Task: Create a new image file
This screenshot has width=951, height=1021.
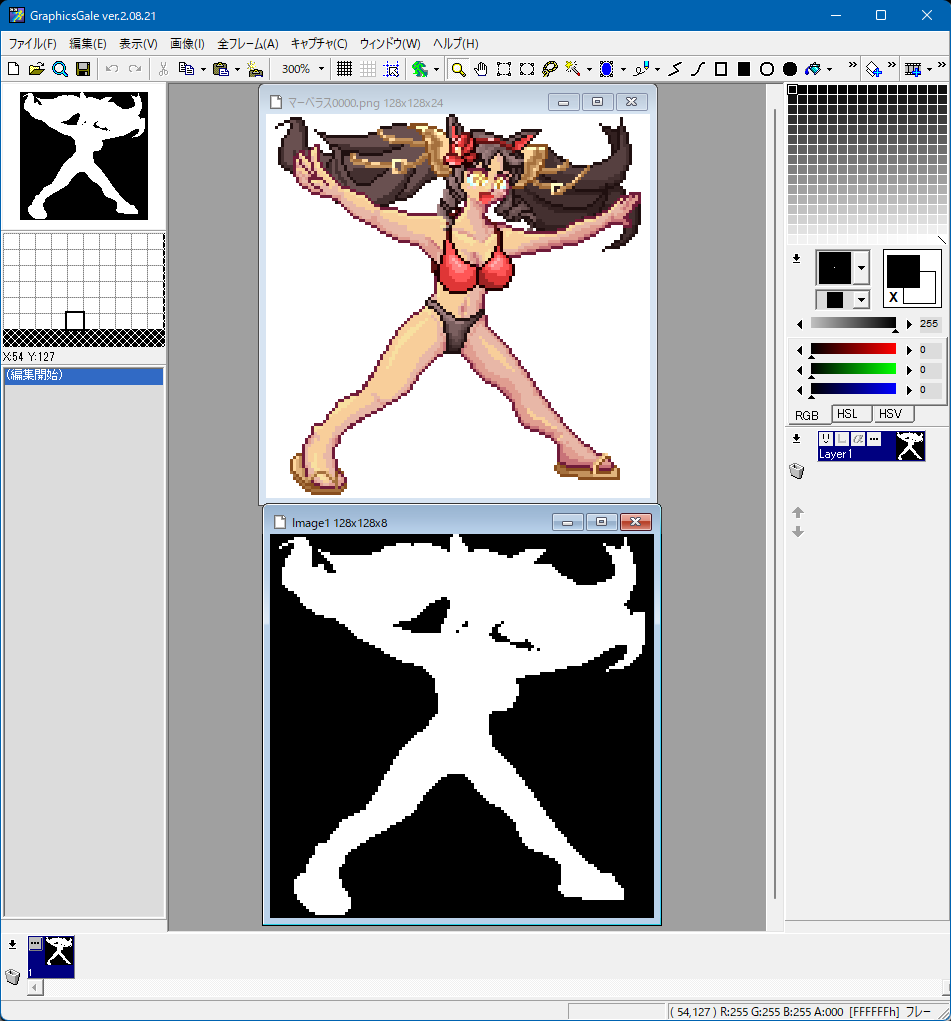Action: click(x=13, y=68)
